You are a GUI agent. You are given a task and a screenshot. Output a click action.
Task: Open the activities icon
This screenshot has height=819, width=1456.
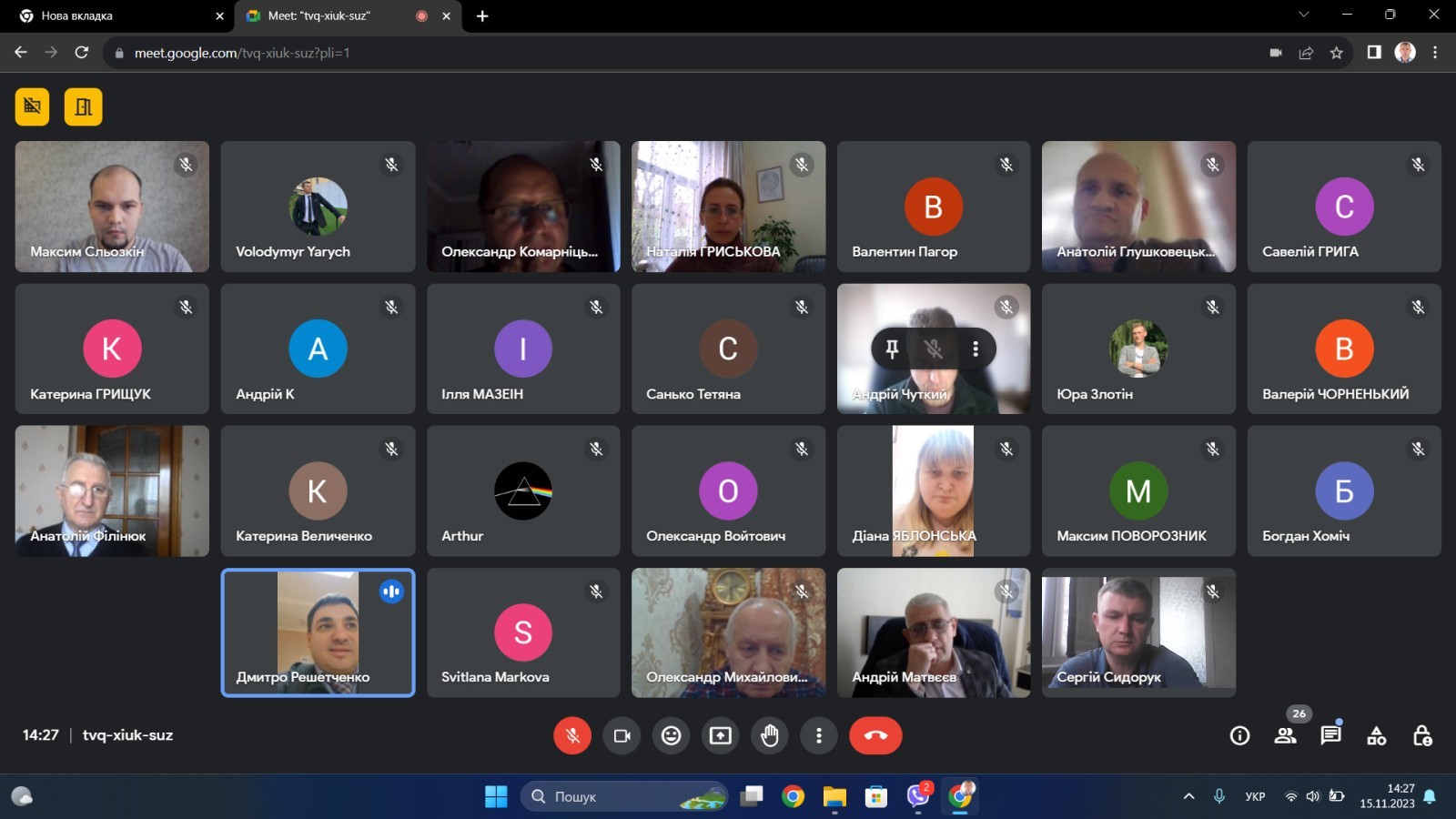tap(1376, 735)
